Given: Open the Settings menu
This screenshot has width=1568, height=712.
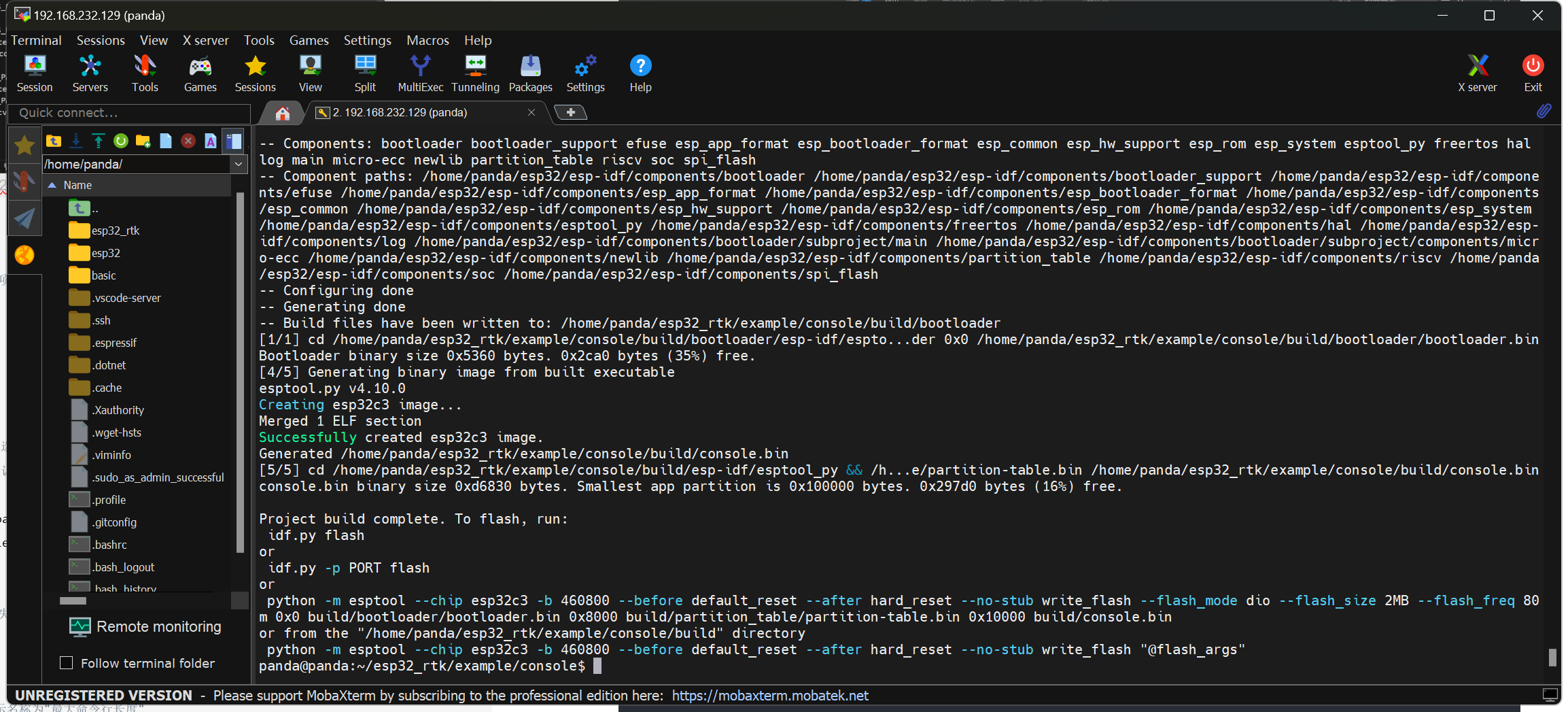Looking at the screenshot, I should coord(367,40).
